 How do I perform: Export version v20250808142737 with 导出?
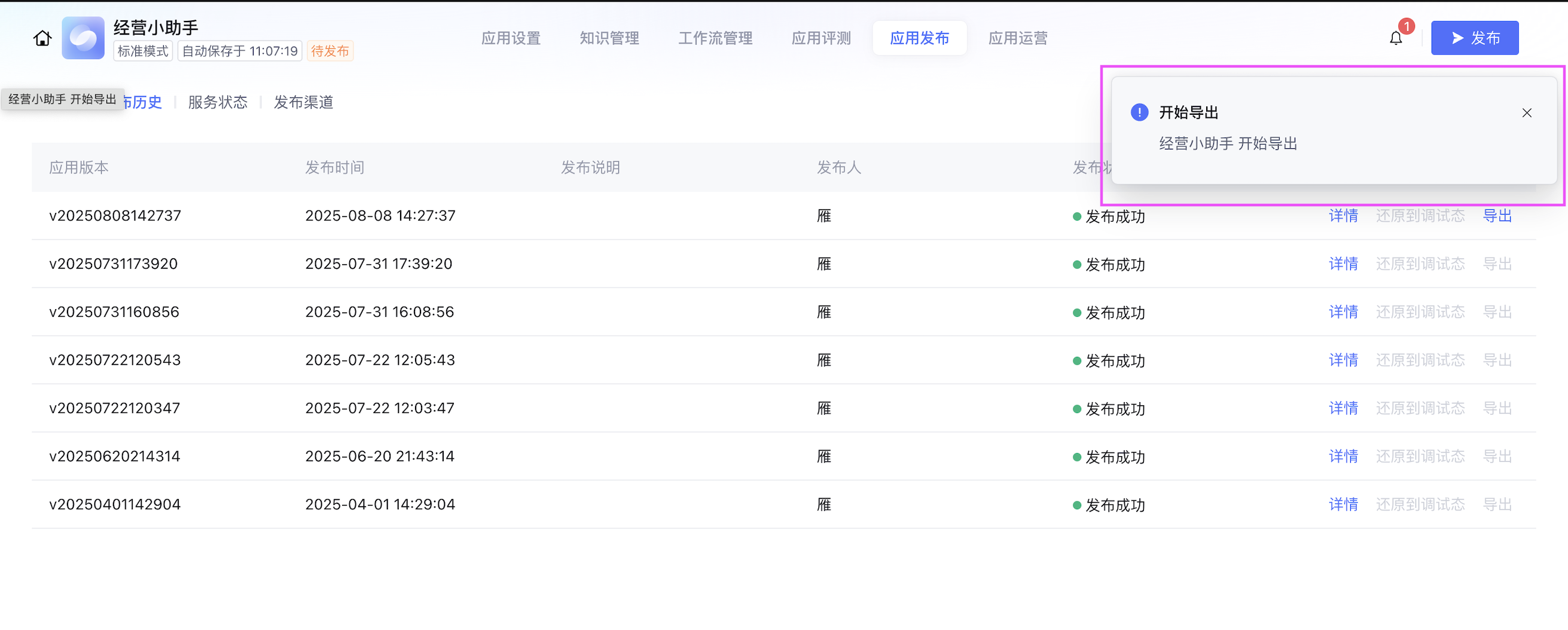pos(1497,216)
